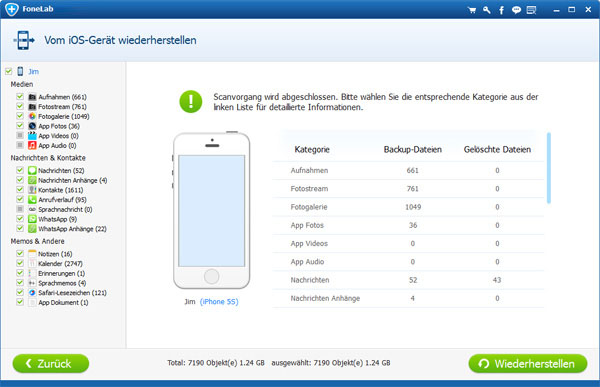Open the Facebook icon in title bar
The width and height of the screenshot is (600, 387).
[x=501, y=10]
